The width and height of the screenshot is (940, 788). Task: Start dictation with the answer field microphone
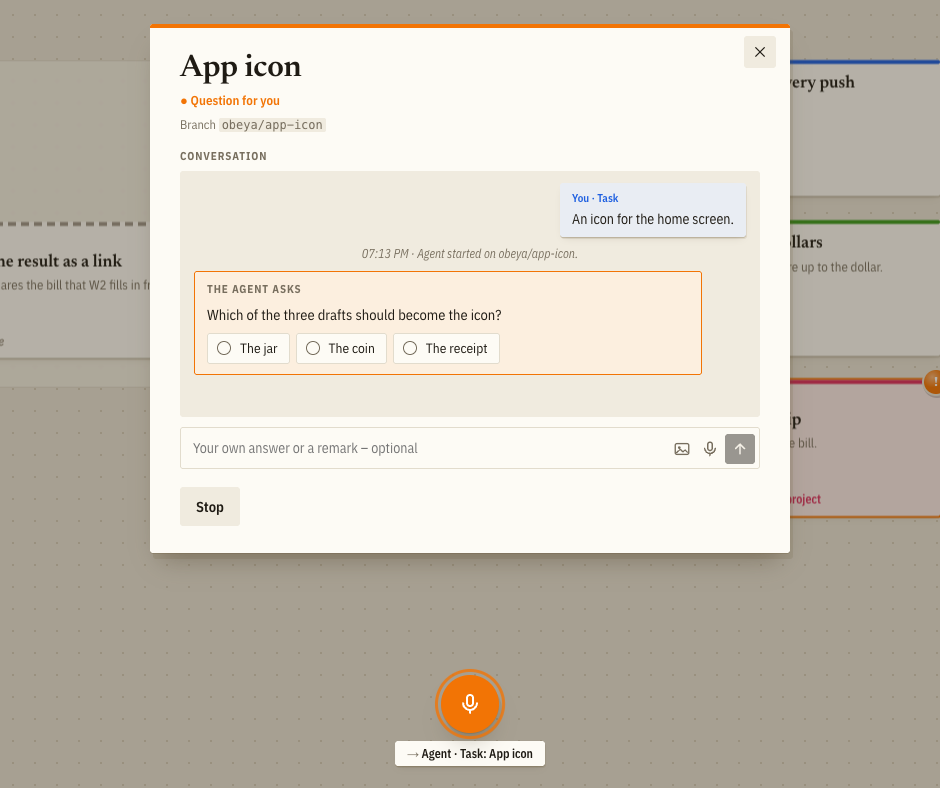[x=710, y=449]
